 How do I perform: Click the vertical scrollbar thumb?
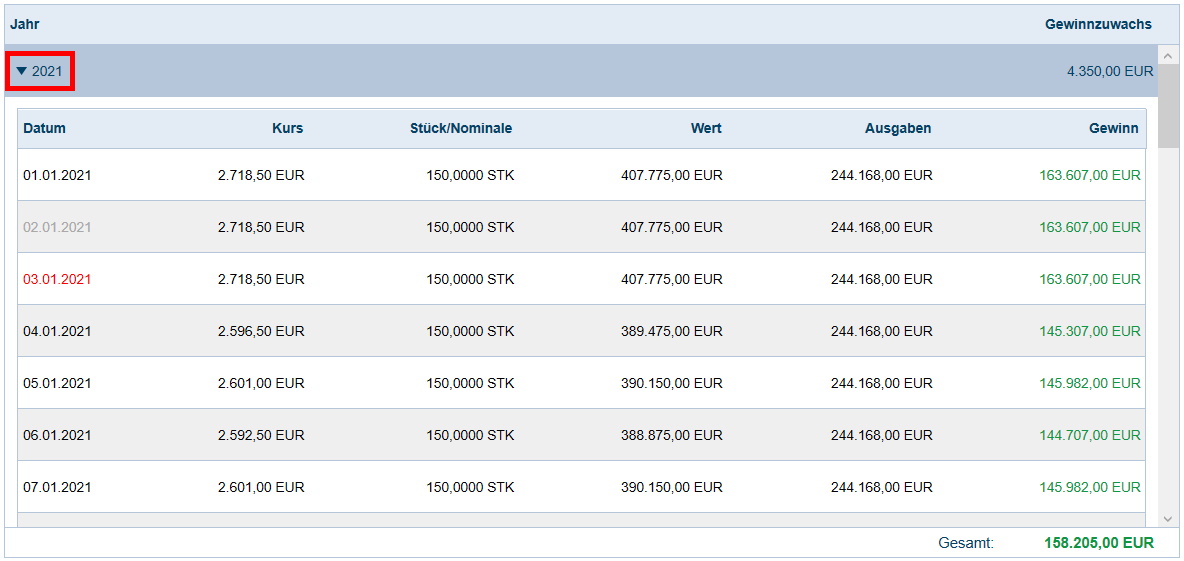coord(1167,106)
